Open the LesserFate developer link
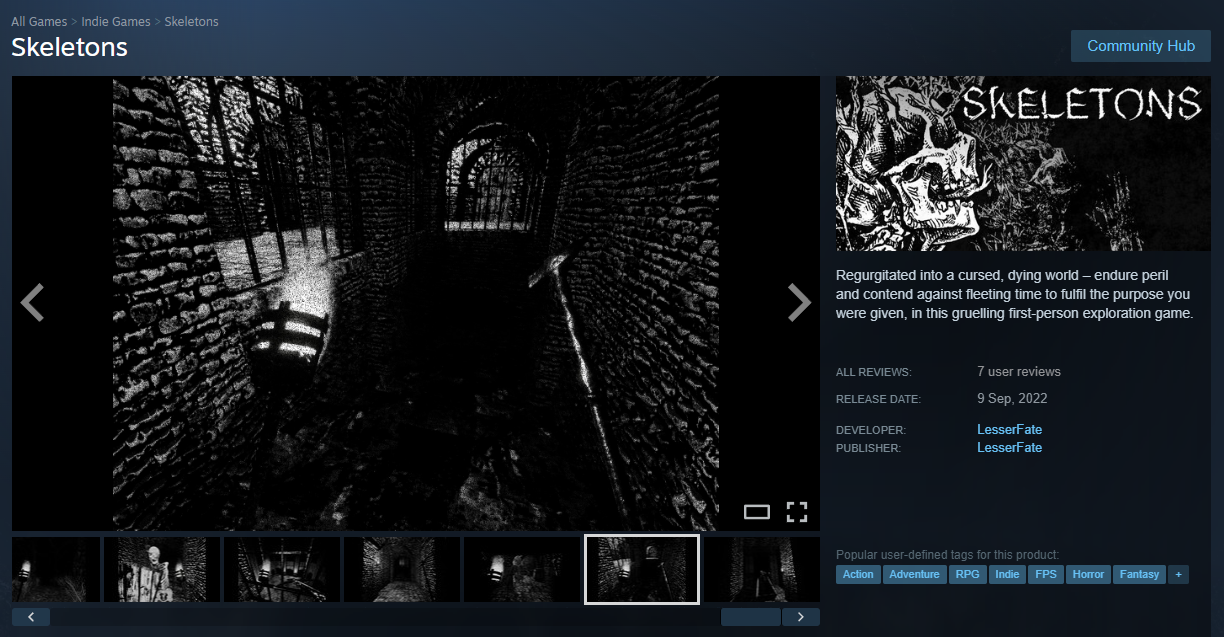The height and width of the screenshot is (637, 1224). [x=1009, y=429]
